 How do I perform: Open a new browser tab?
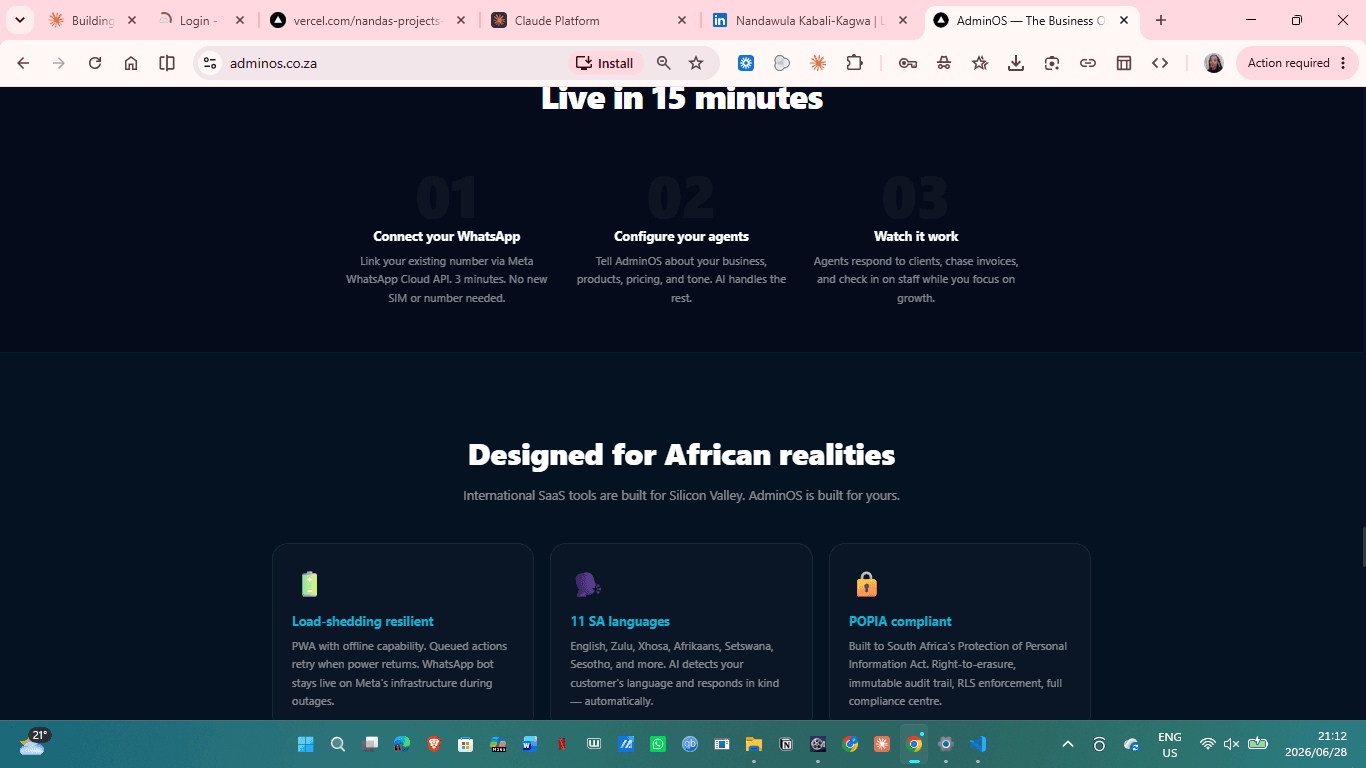(x=1161, y=20)
